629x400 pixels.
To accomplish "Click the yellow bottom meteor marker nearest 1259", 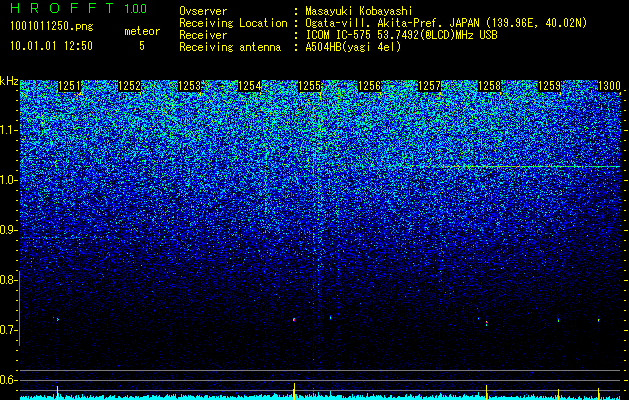I will point(558,394).
